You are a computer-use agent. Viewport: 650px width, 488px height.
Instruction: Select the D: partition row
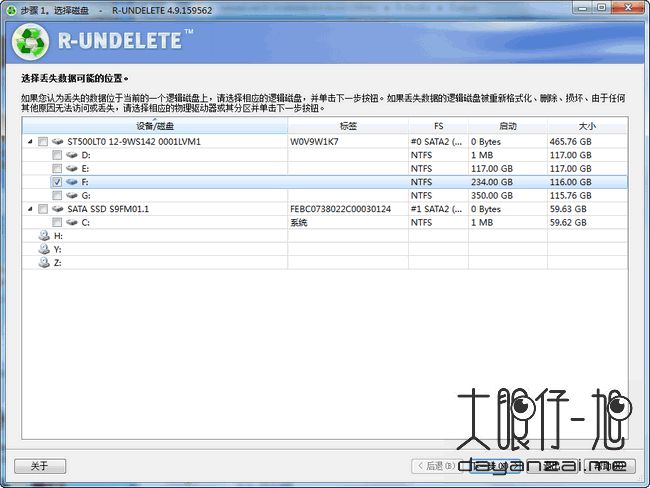[325, 155]
